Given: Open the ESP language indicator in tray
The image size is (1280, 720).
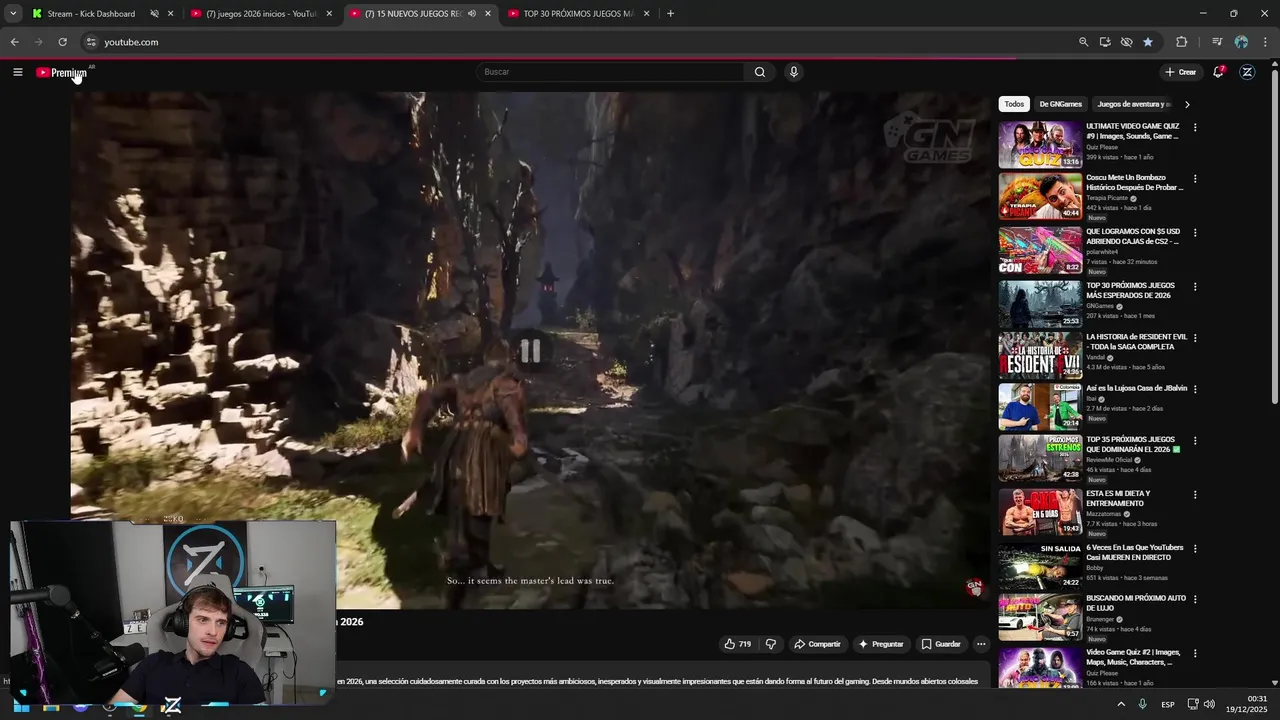Looking at the screenshot, I should 1167,705.
